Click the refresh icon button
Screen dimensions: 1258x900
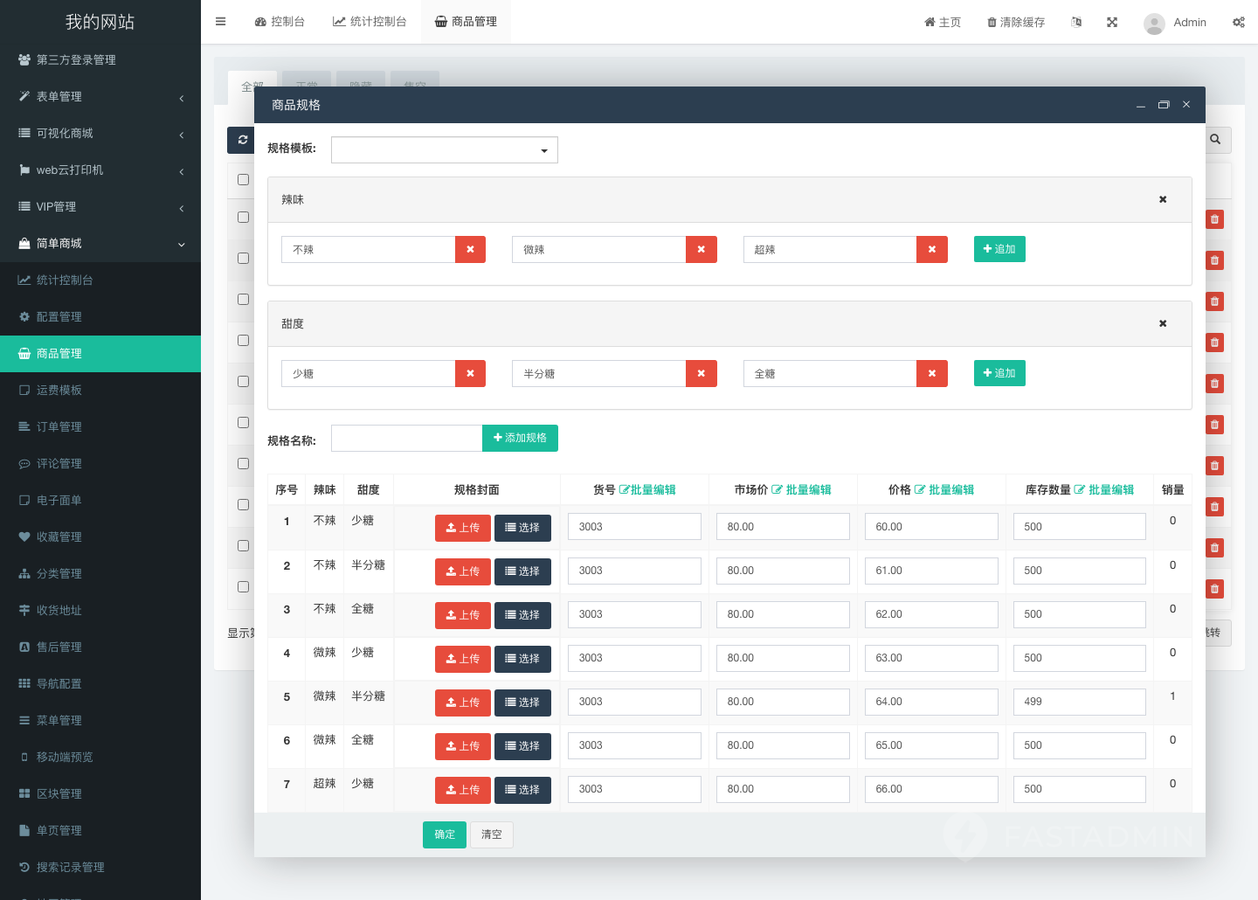point(241,140)
